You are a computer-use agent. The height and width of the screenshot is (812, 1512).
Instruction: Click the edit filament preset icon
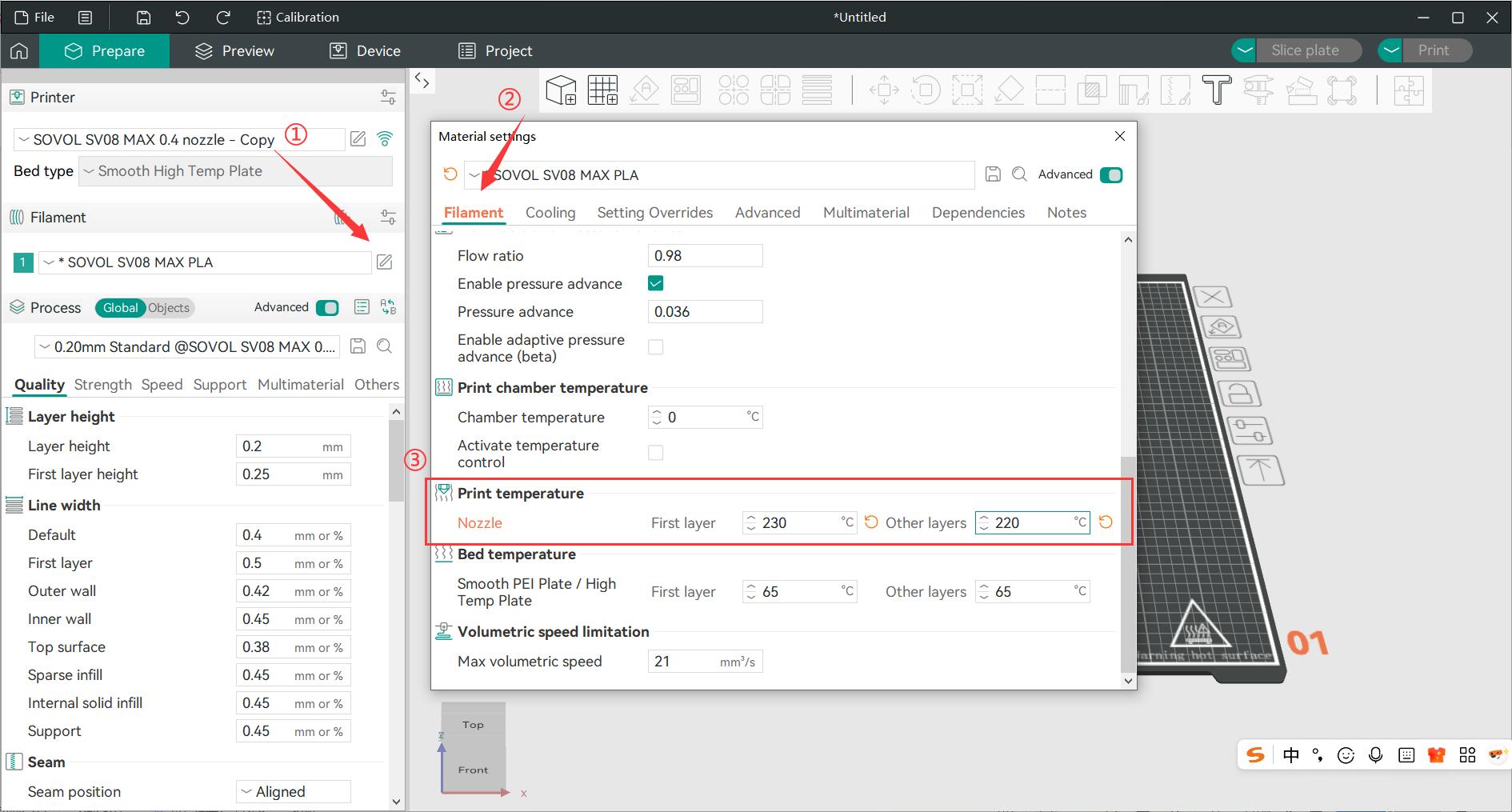tap(385, 262)
